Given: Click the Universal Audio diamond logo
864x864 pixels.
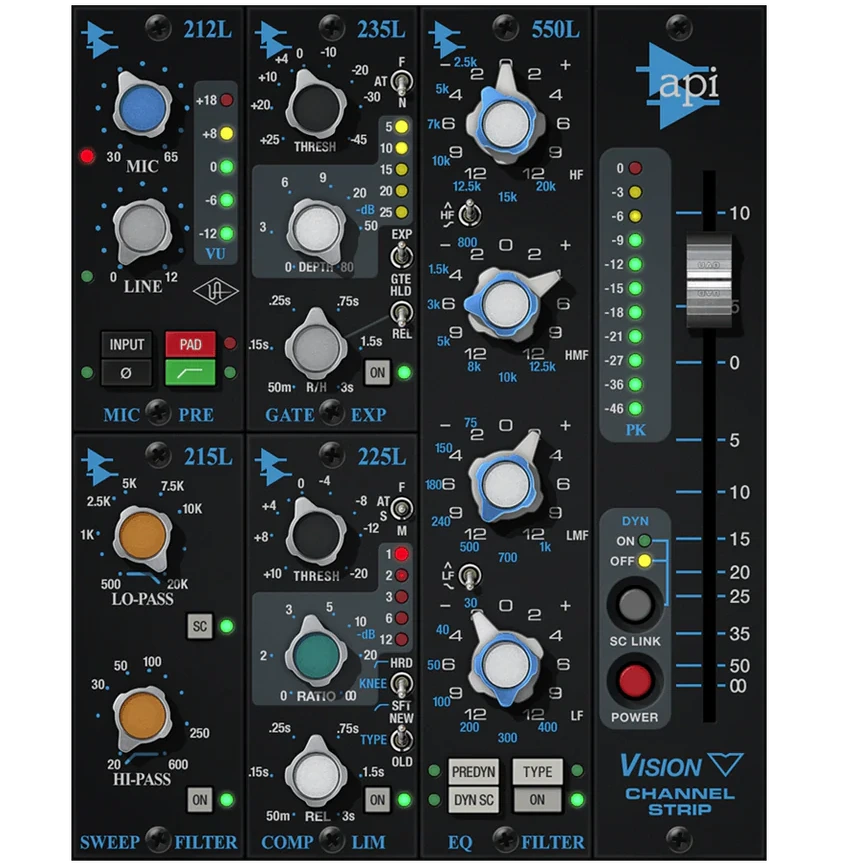Looking at the screenshot, I should [x=215, y=291].
